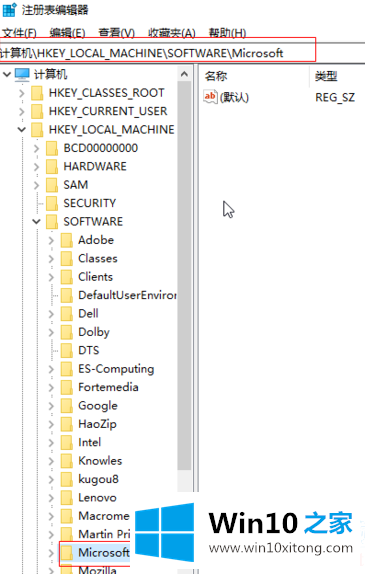The image size is (365, 574).
Task: Click the Dell folder icon
Action: point(67,314)
